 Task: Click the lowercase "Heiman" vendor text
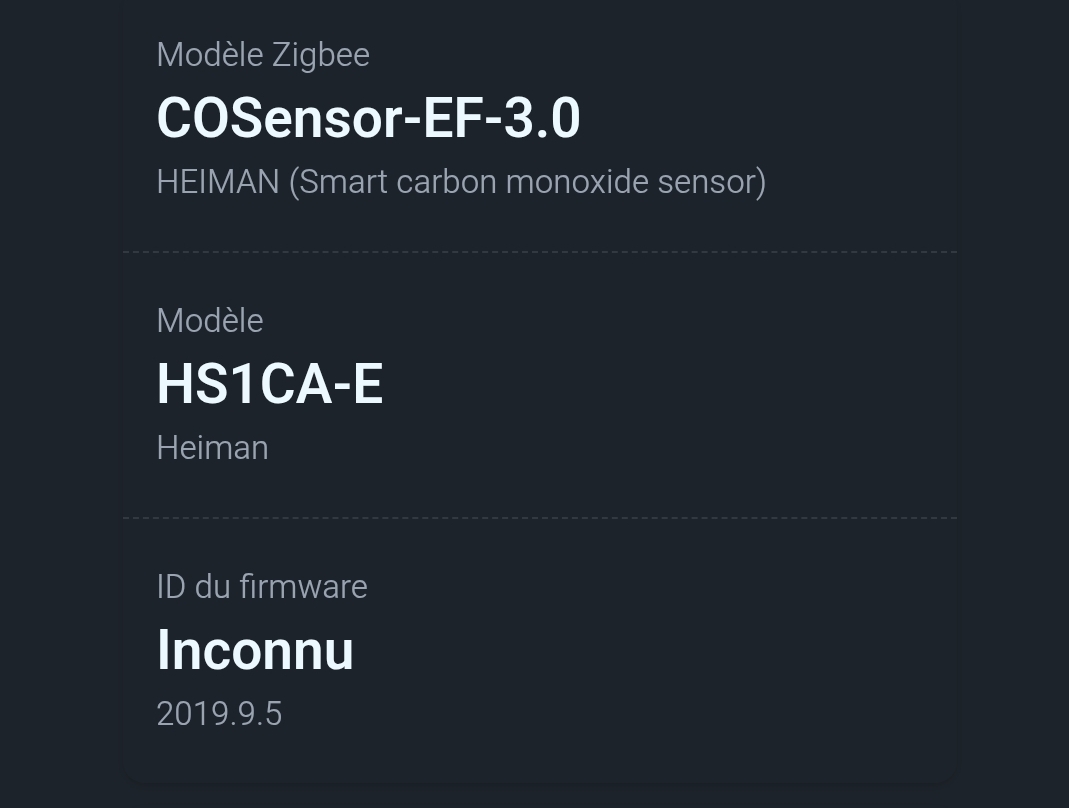pyautogui.click(x=212, y=448)
